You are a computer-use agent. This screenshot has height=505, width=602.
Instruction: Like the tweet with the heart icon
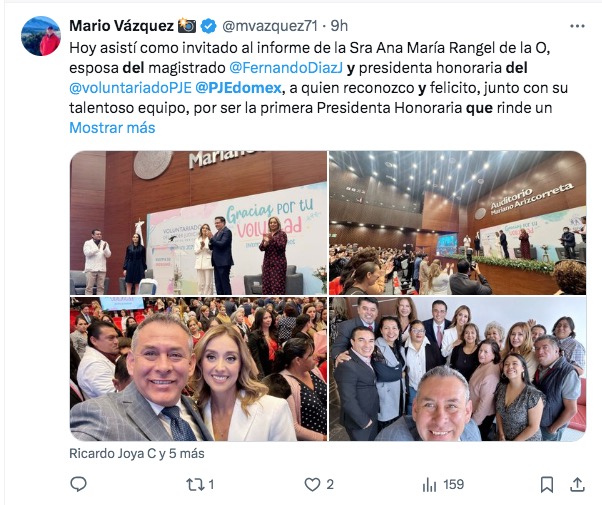[x=312, y=484]
